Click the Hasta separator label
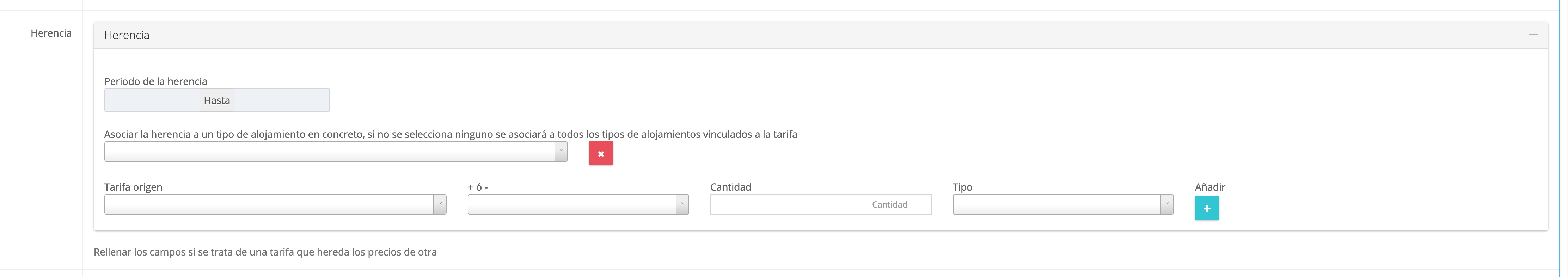 (217, 100)
